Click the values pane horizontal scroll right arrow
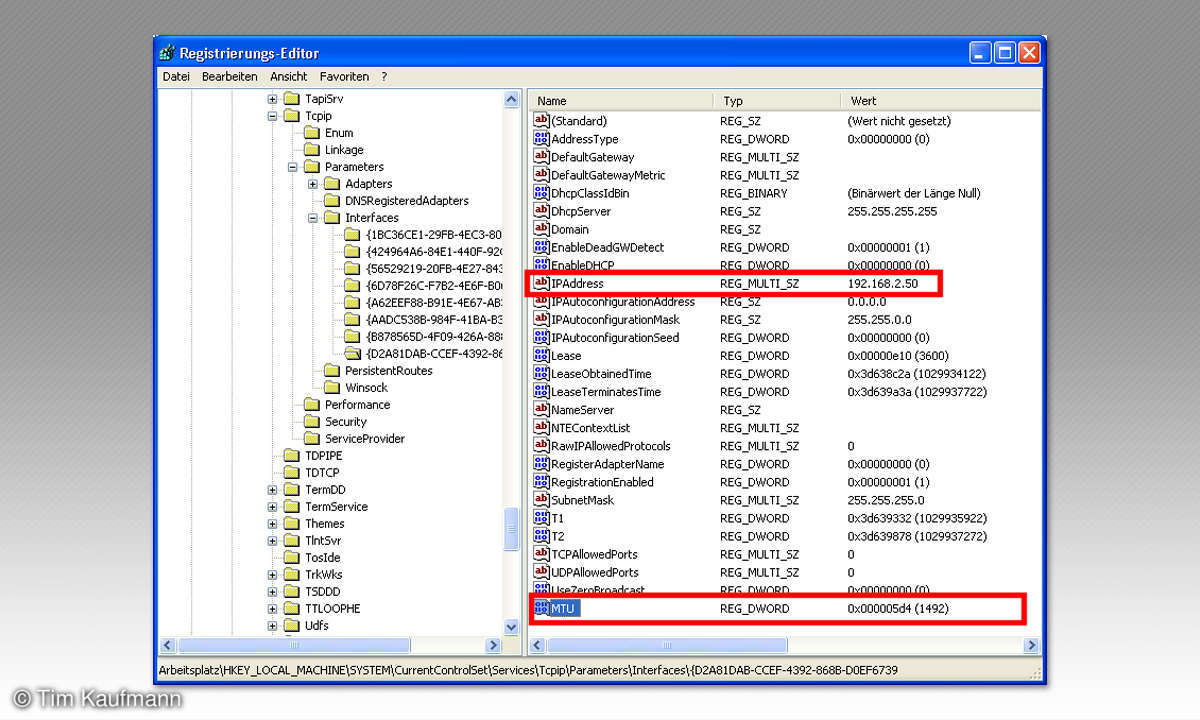 click(1032, 645)
